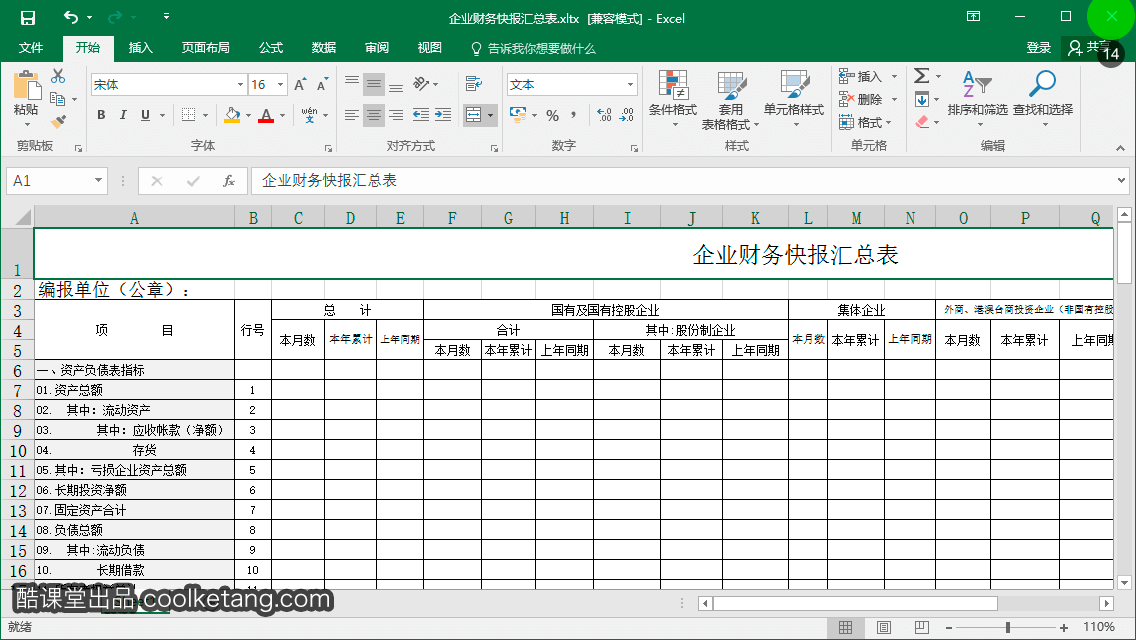Increase the indent

click(x=443, y=115)
